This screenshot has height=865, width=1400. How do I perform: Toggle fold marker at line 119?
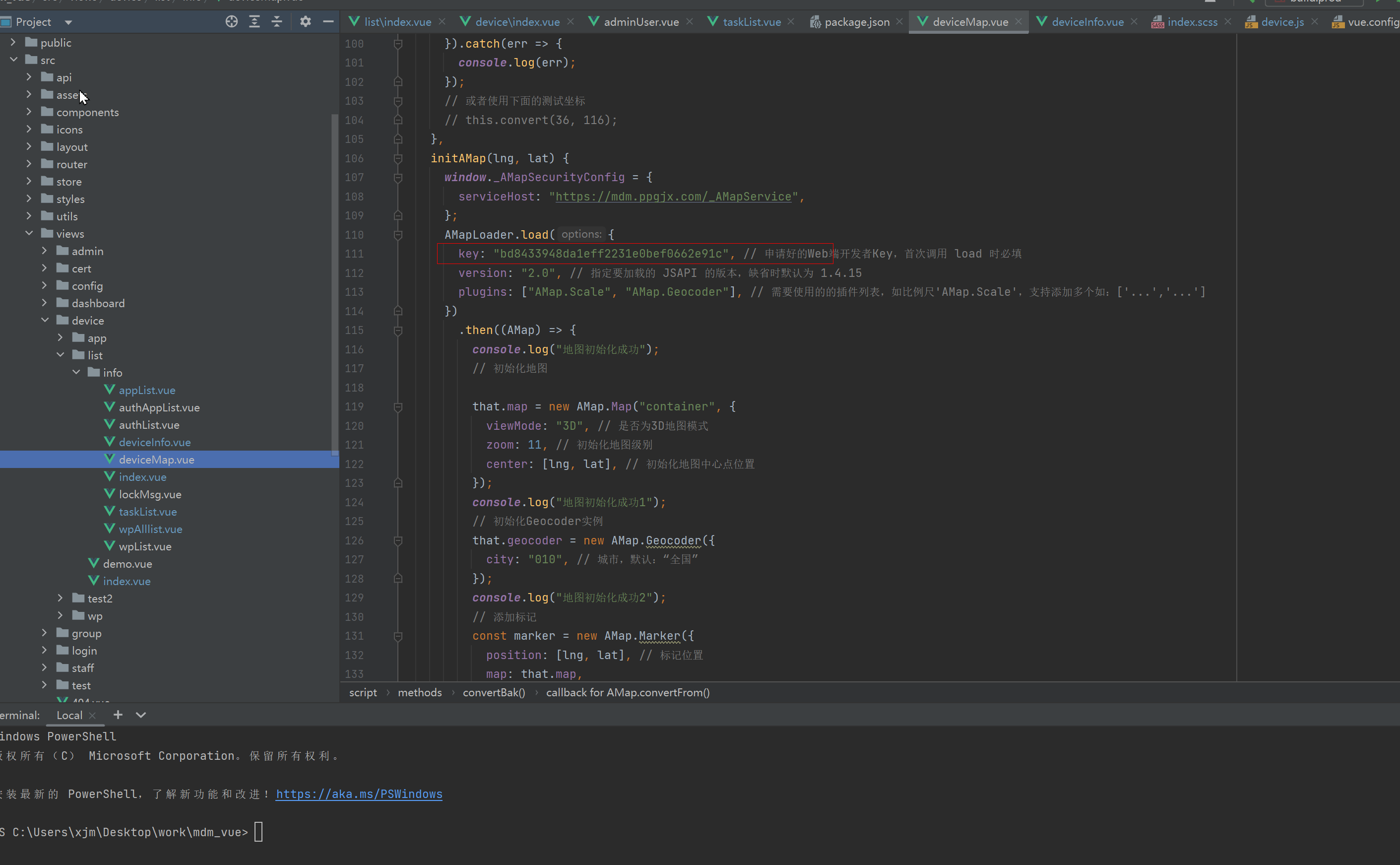[398, 407]
